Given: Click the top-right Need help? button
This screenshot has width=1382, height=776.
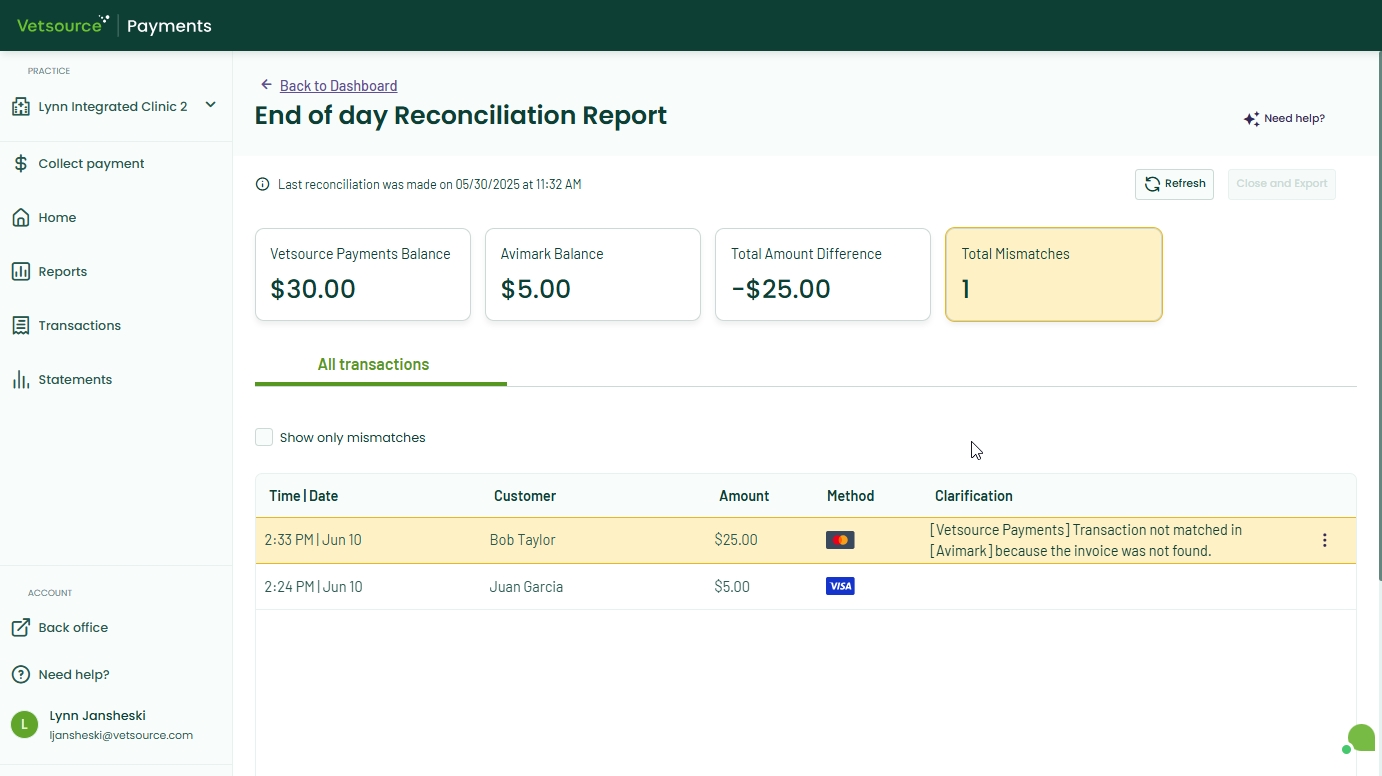Looking at the screenshot, I should pos(1284,119).
